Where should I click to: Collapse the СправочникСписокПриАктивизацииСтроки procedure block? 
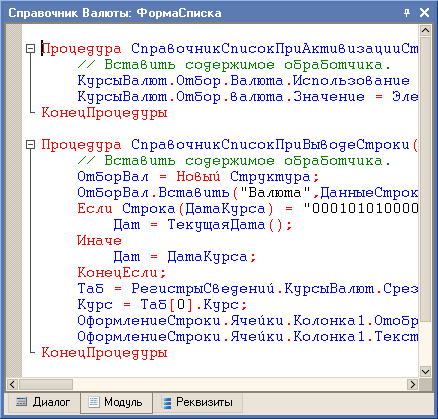31,49
